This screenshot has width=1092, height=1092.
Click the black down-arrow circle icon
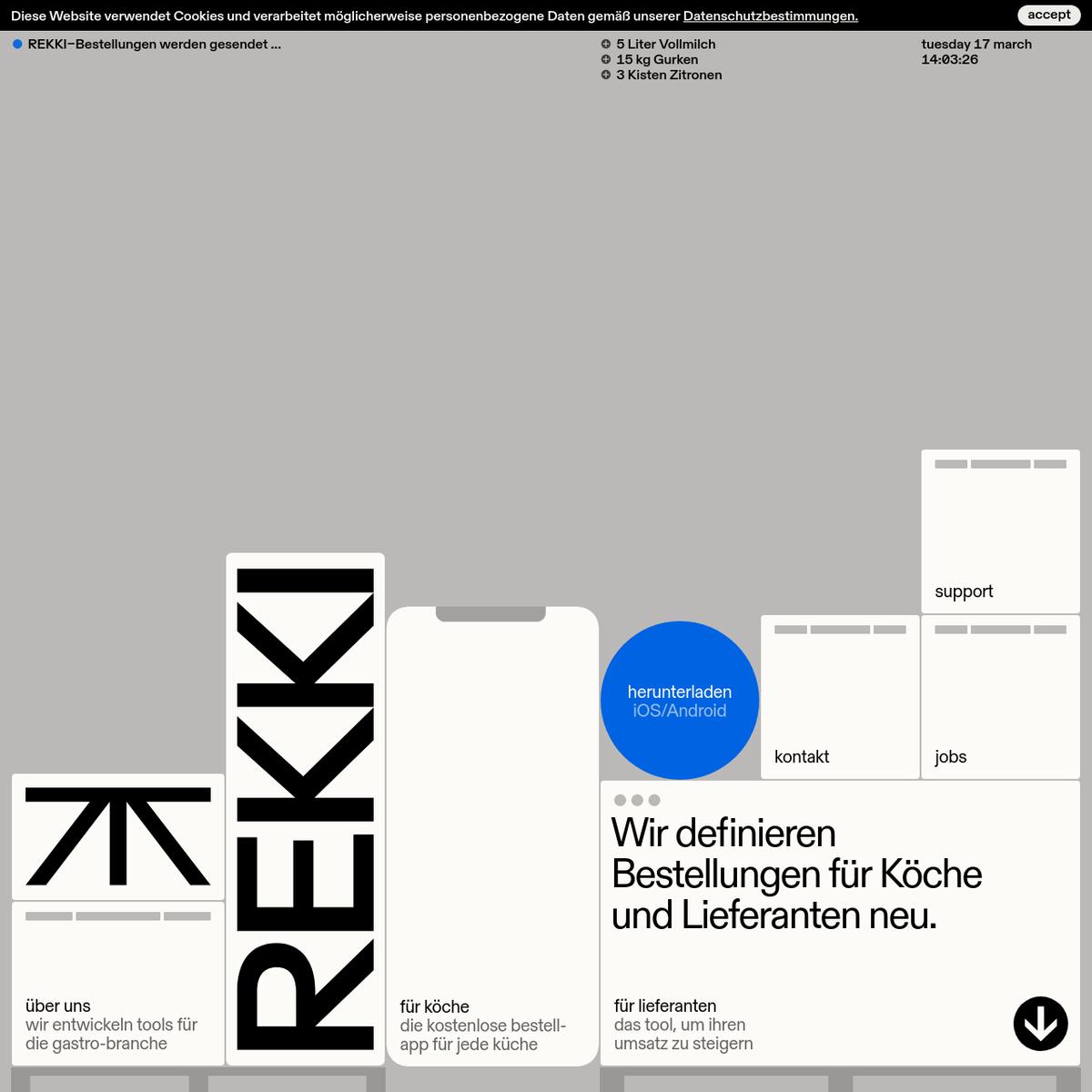[1040, 1024]
